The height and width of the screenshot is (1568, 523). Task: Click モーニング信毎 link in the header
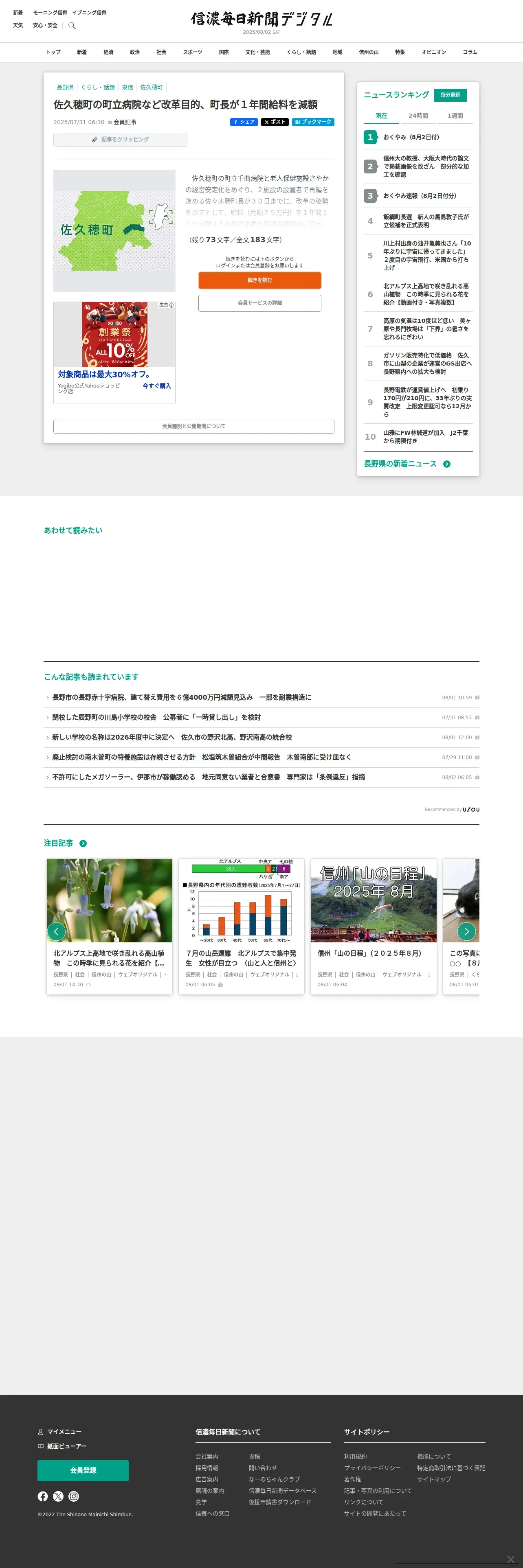tap(50, 13)
